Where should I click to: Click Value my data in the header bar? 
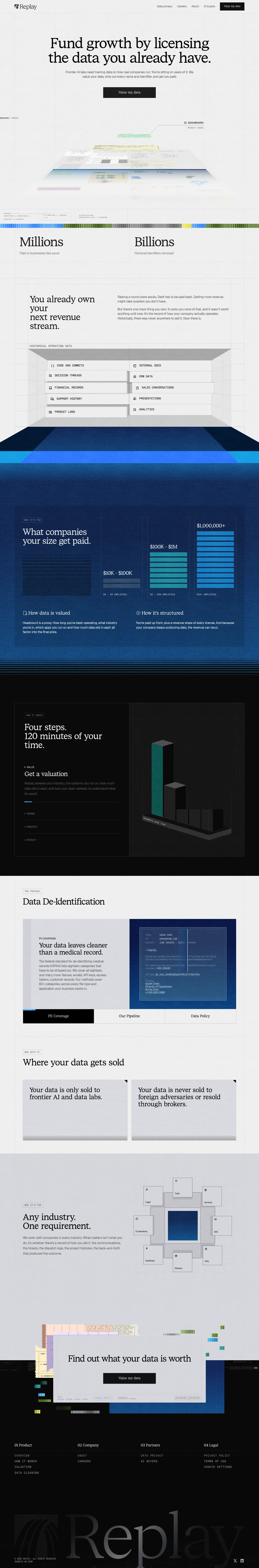pyautogui.click(x=232, y=6)
